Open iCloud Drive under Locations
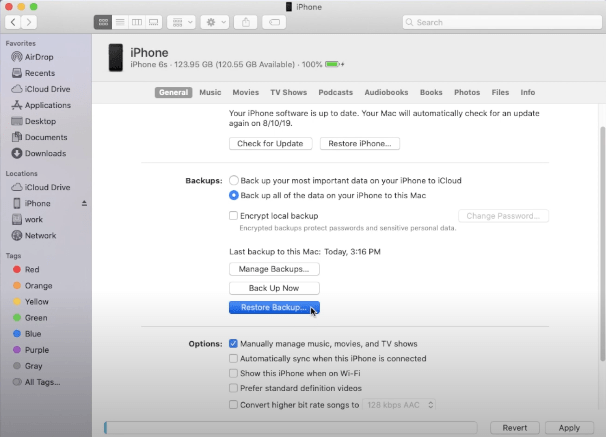Image resolution: width=606 pixels, height=437 pixels. tap(41, 187)
